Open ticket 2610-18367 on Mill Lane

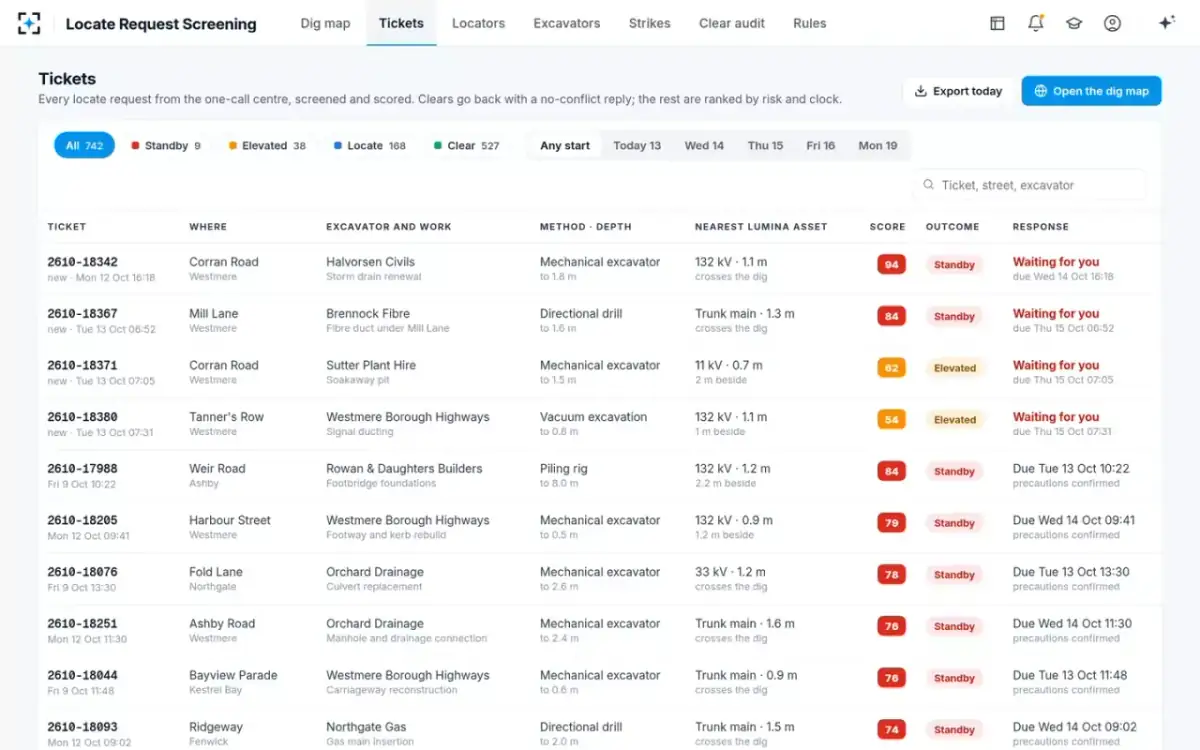[599, 320]
